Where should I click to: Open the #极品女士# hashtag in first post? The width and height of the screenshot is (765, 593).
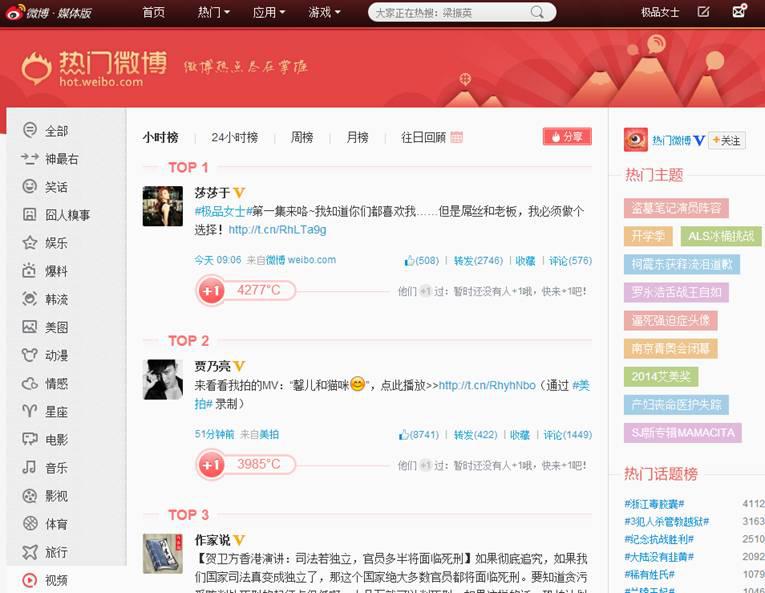point(223,211)
